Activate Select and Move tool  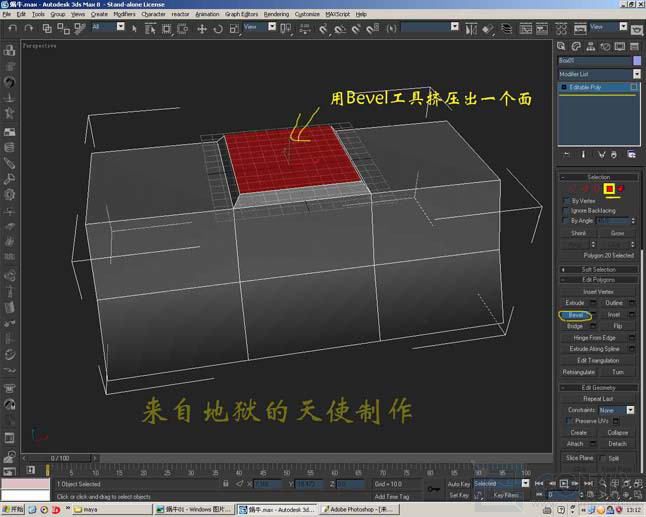tap(202, 28)
